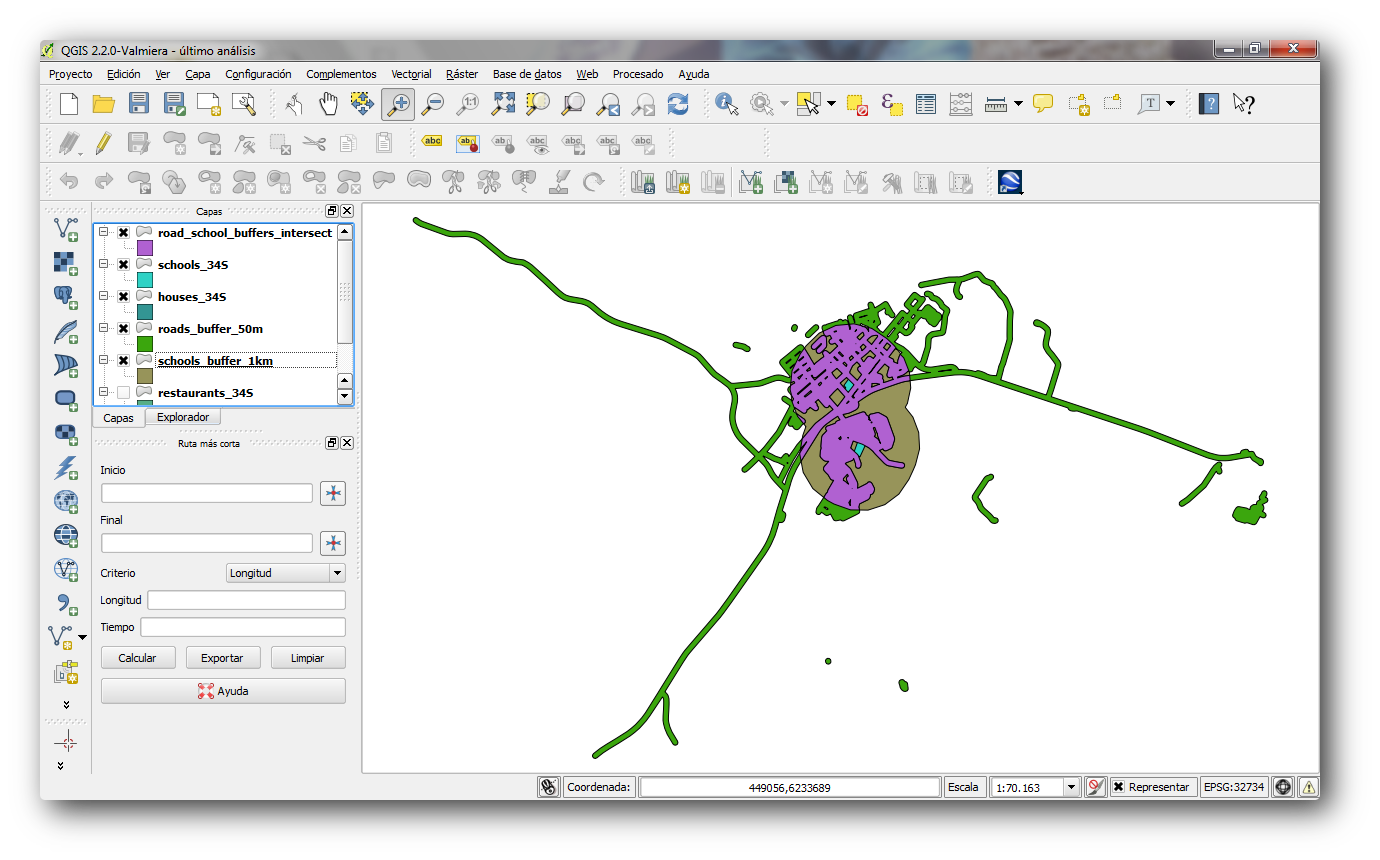Open the Capa menu

[198, 74]
